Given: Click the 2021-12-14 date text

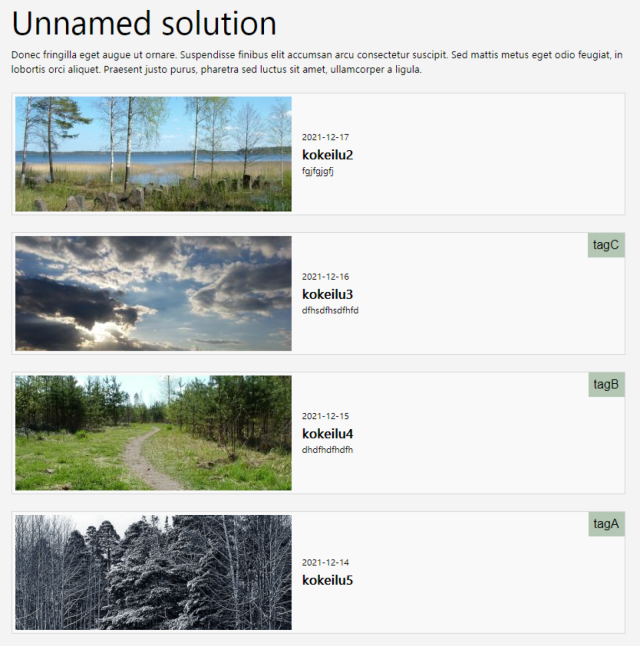Looking at the screenshot, I should pos(326,562).
